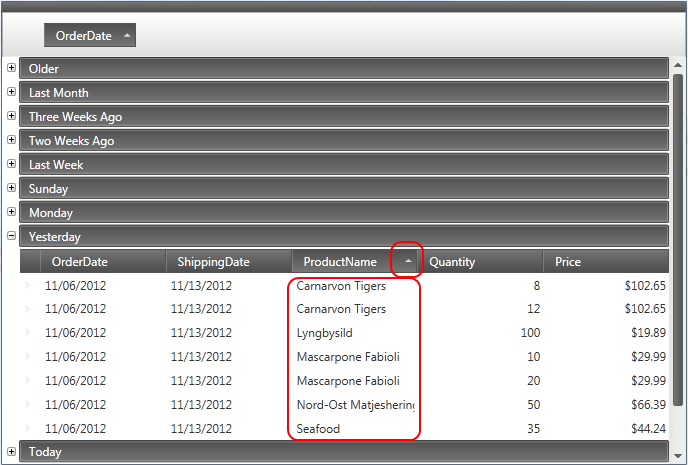The height and width of the screenshot is (465, 688).
Task: Sort by the Quantity column header
Action: coord(482,262)
